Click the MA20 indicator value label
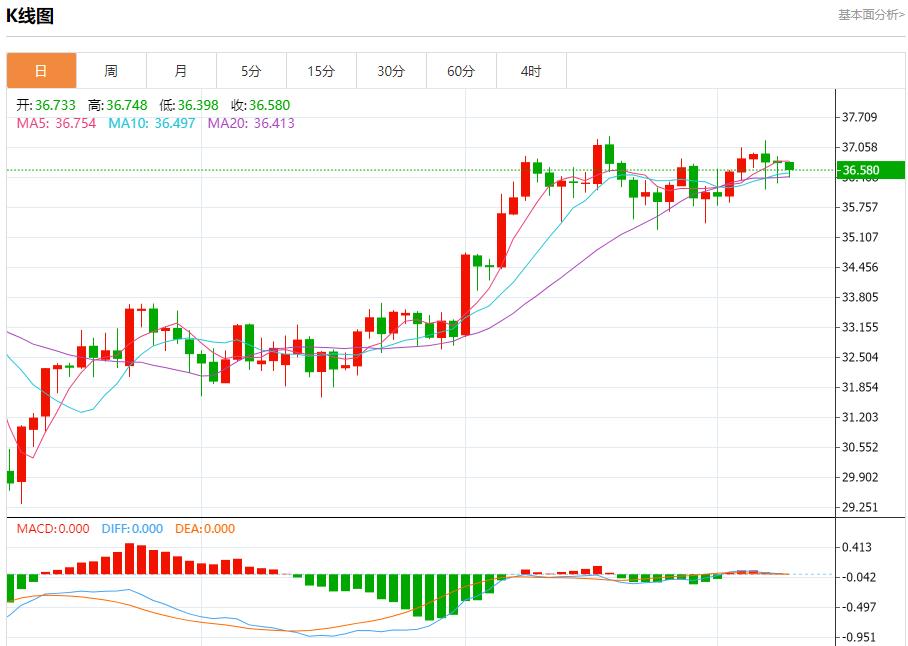Viewport: 908px width, 646px height. (251, 123)
